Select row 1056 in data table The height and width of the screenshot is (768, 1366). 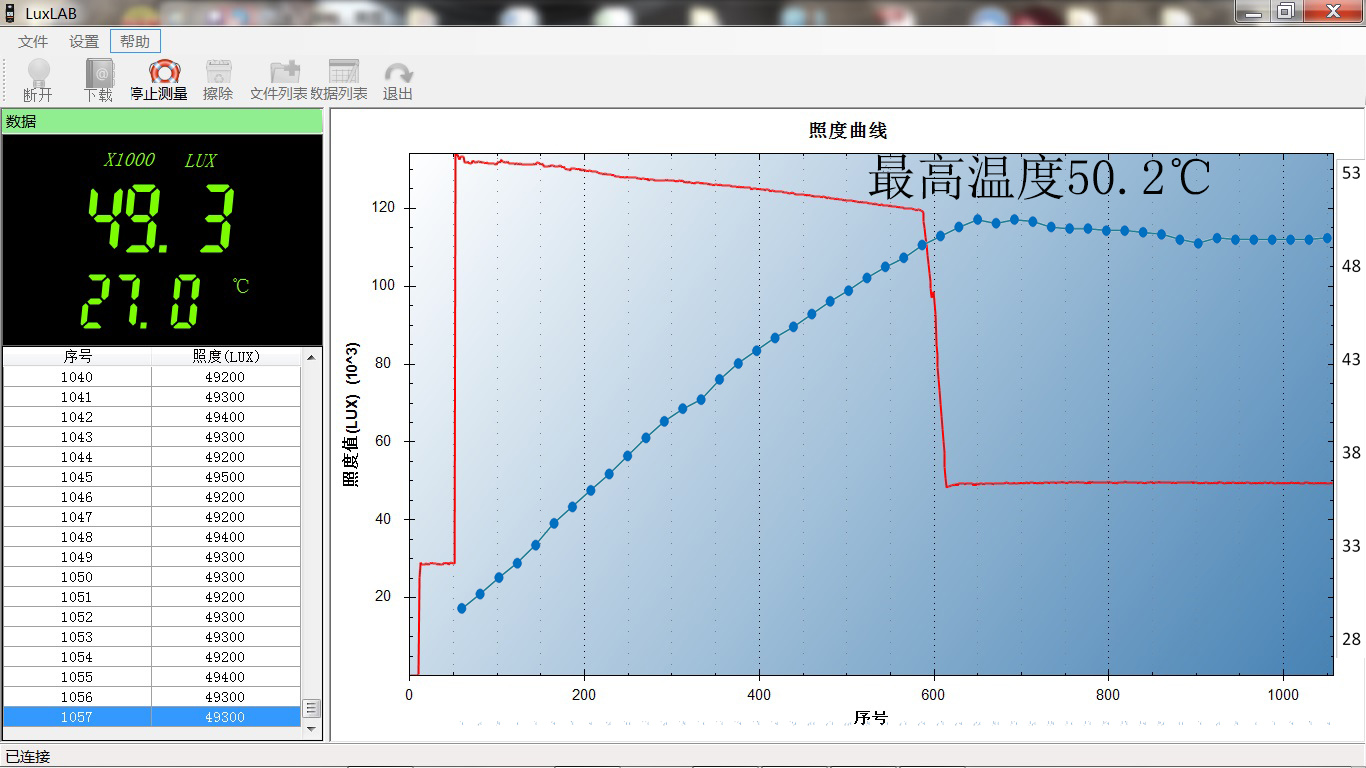click(x=152, y=697)
